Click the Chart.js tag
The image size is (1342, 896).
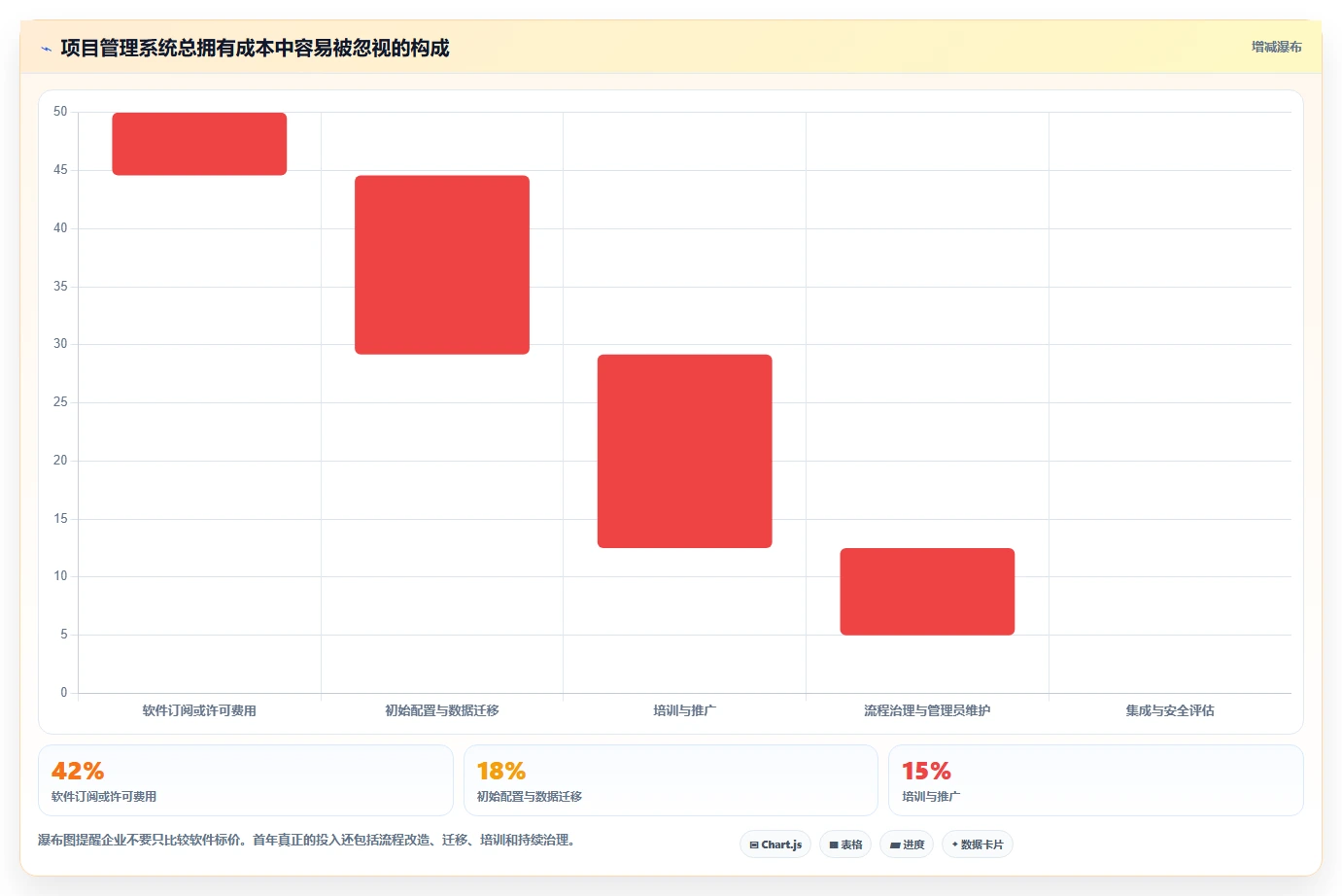click(775, 844)
